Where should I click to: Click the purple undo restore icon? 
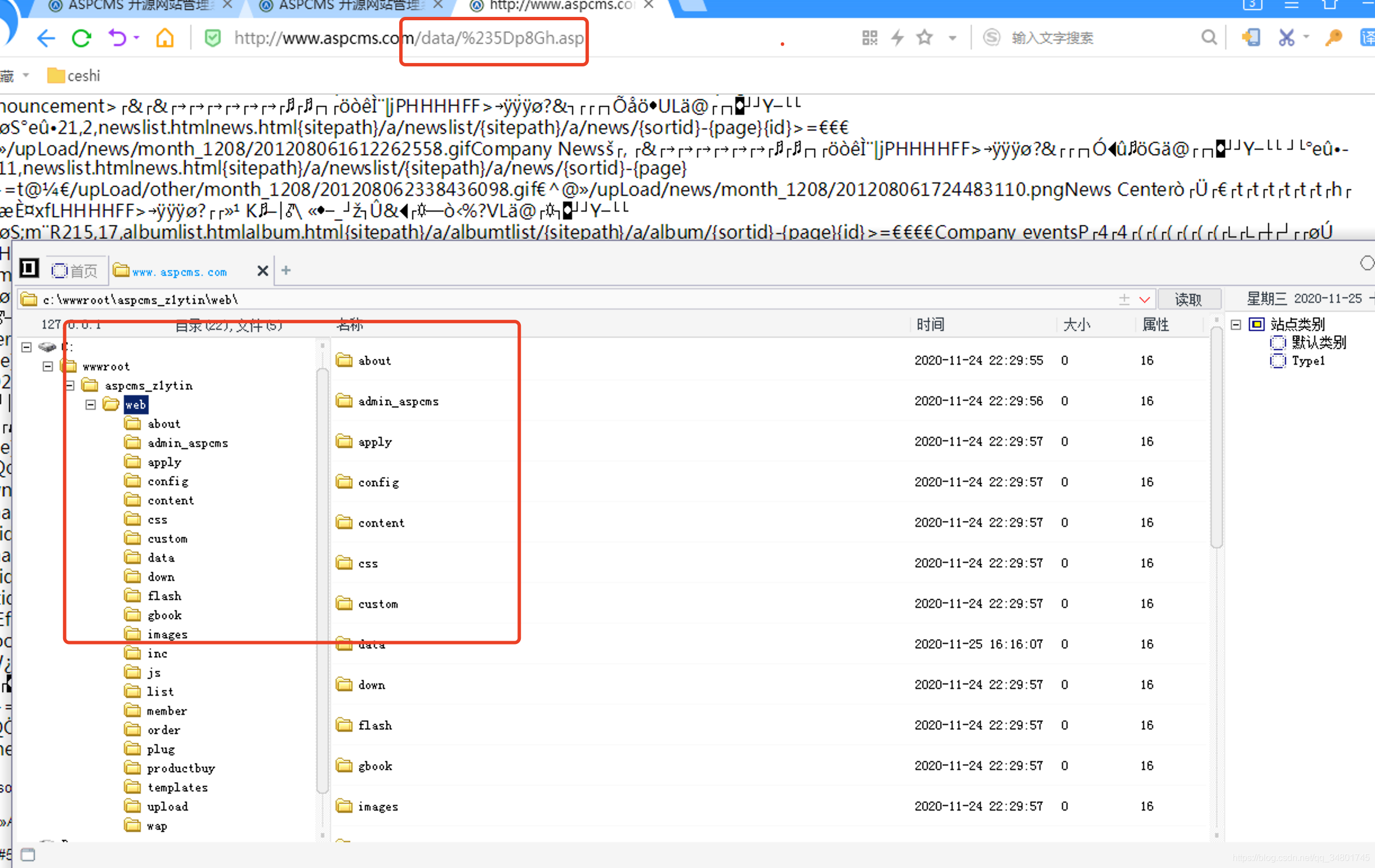pyautogui.click(x=117, y=38)
